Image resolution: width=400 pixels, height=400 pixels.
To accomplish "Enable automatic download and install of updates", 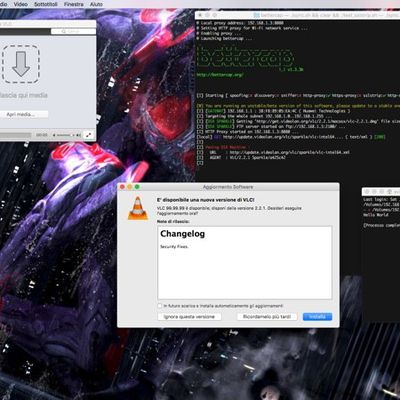I will (x=160, y=306).
